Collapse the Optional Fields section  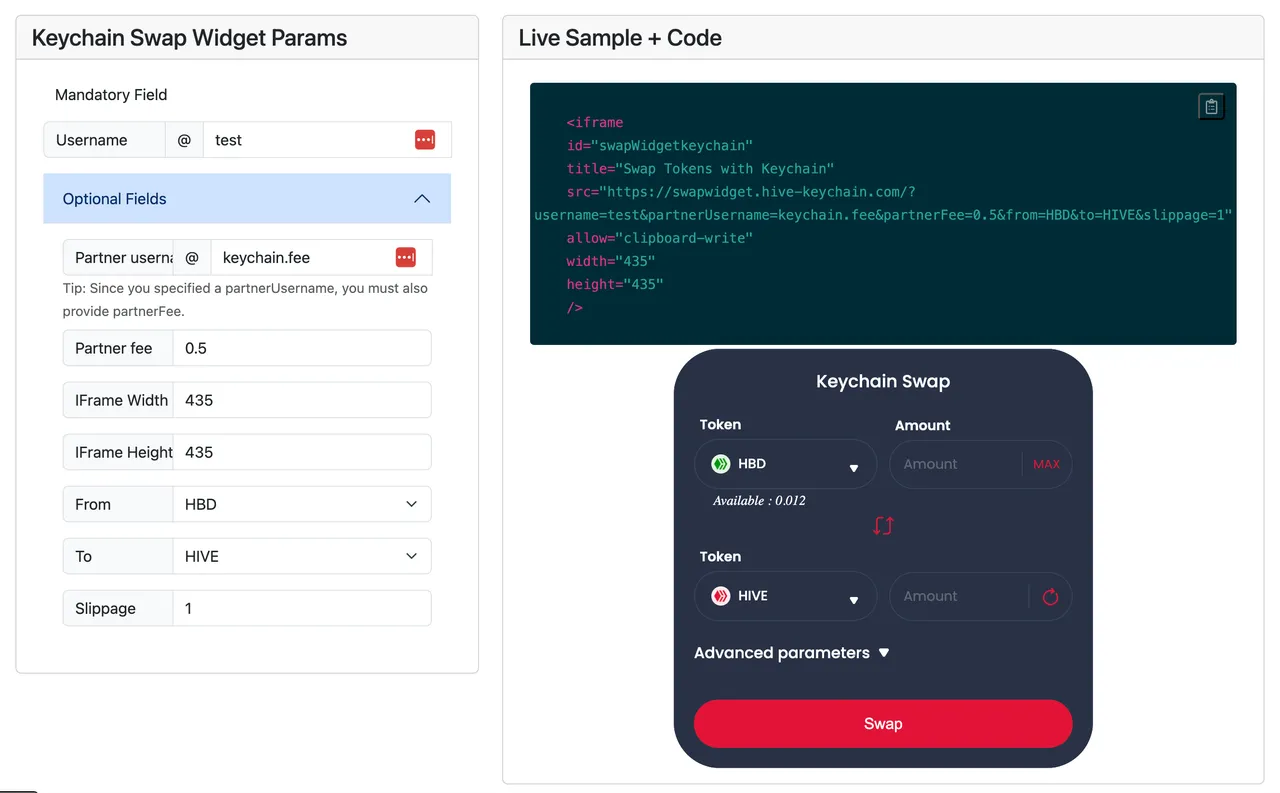(x=247, y=199)
